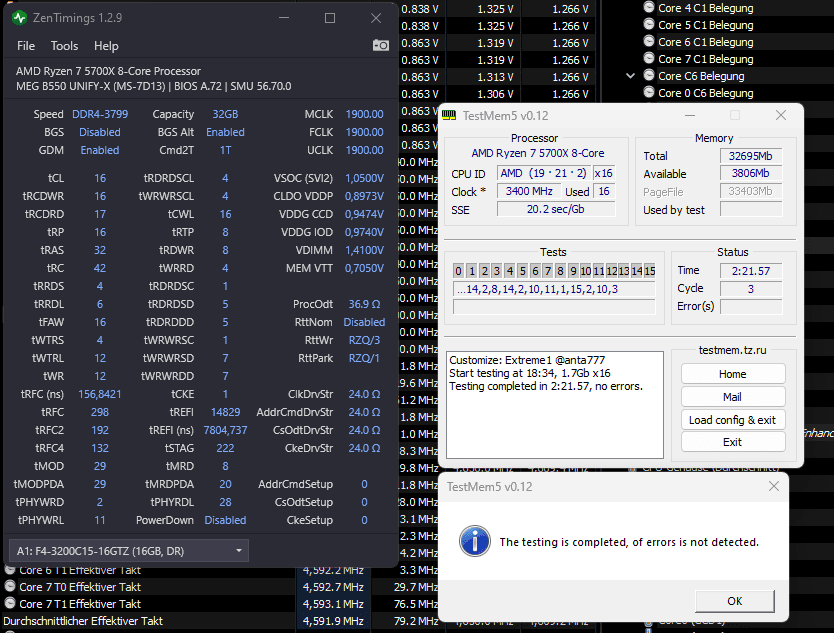The width and height of the screenshot is (834, 633).
Task: Click the ProcOdt 36.9 Ω value
Action: click(x=364, y=304)
